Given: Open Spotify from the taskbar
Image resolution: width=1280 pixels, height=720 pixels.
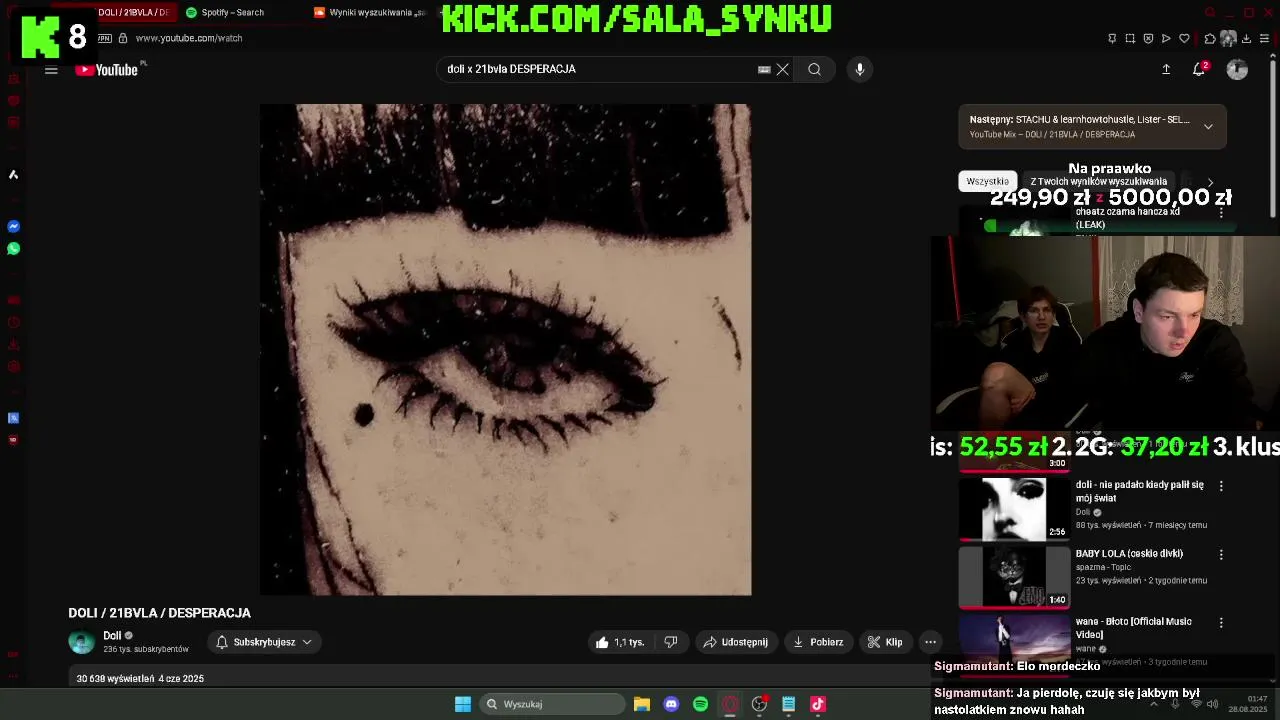Looking at the screenshot, I should pos(700,704).
